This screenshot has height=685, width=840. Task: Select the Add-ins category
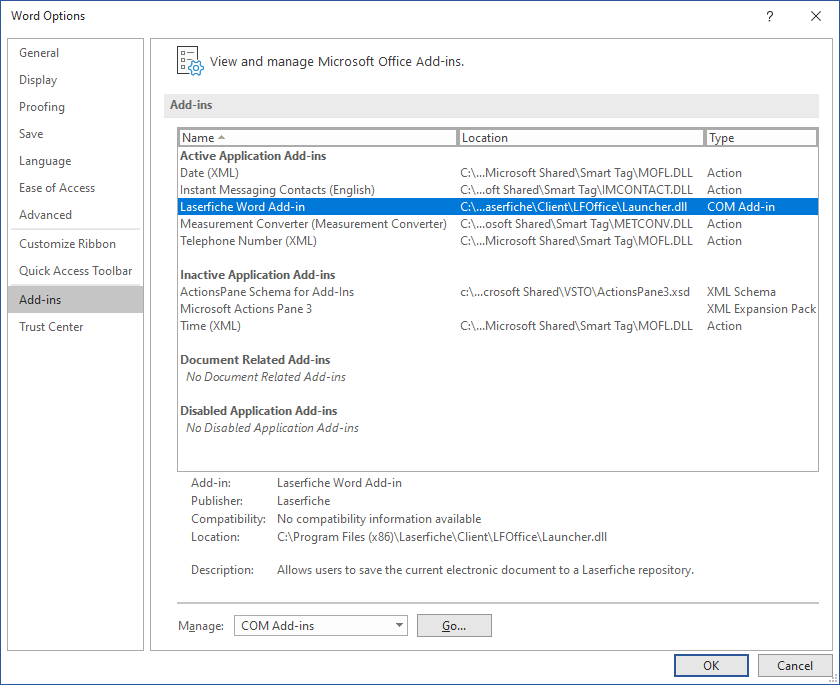coord(76,299)
